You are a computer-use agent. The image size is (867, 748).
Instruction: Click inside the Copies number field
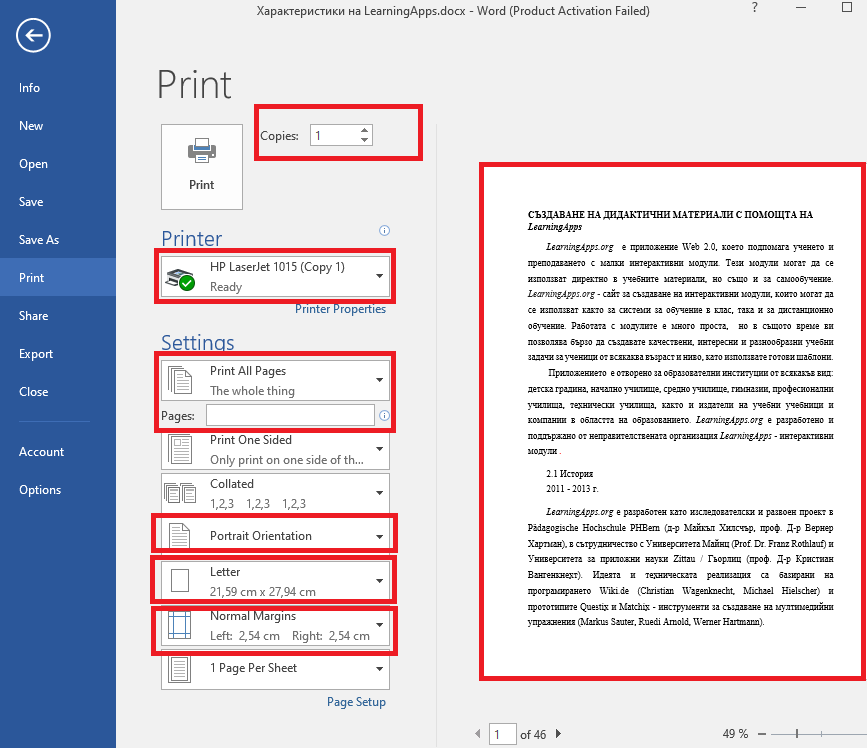334,135
